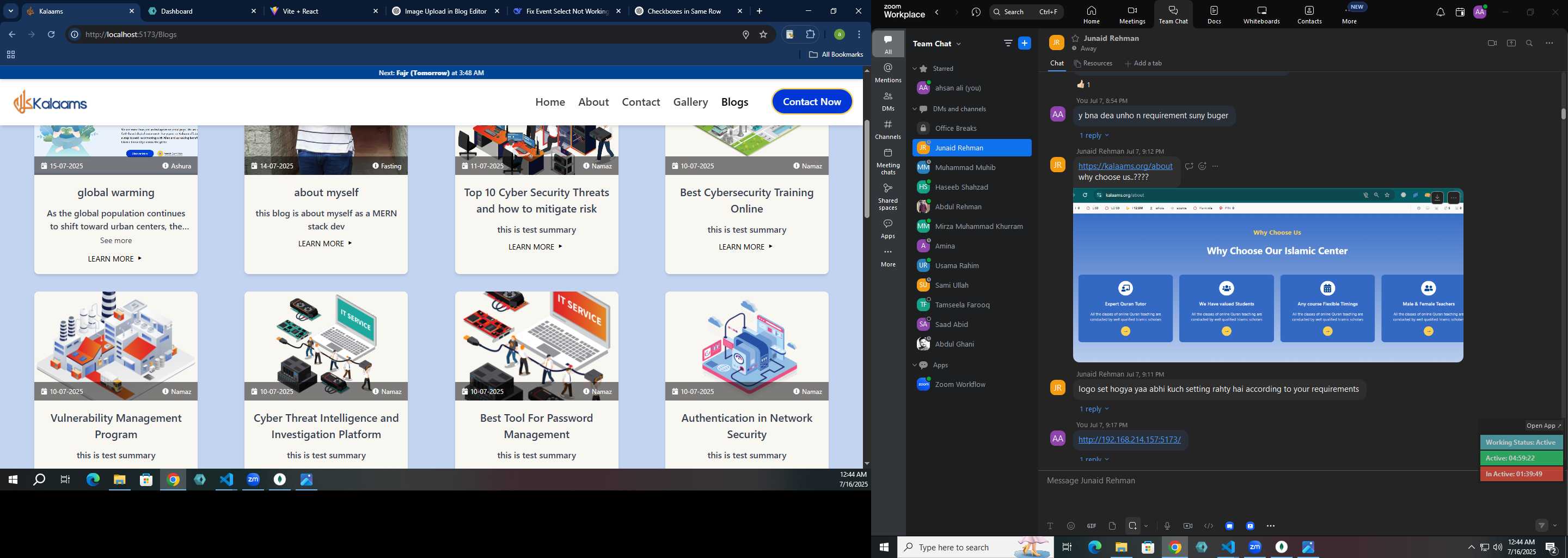Click the blue new chat plus button

click(x=1025, y=43)
